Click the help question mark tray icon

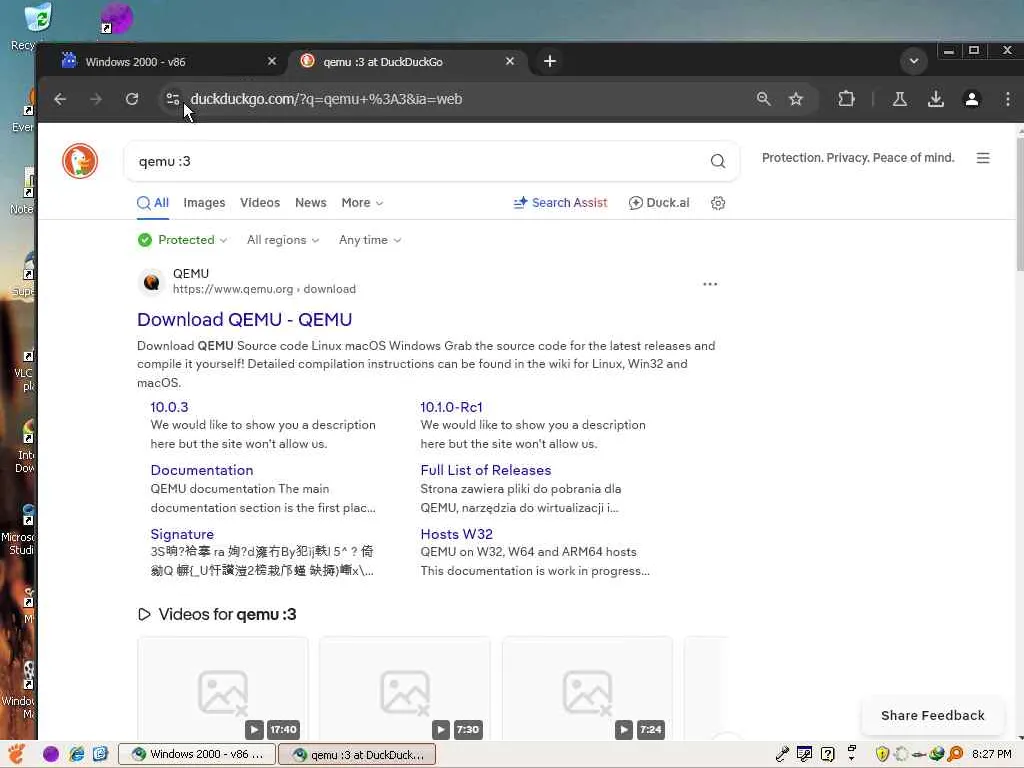click(x=827, y=754)
